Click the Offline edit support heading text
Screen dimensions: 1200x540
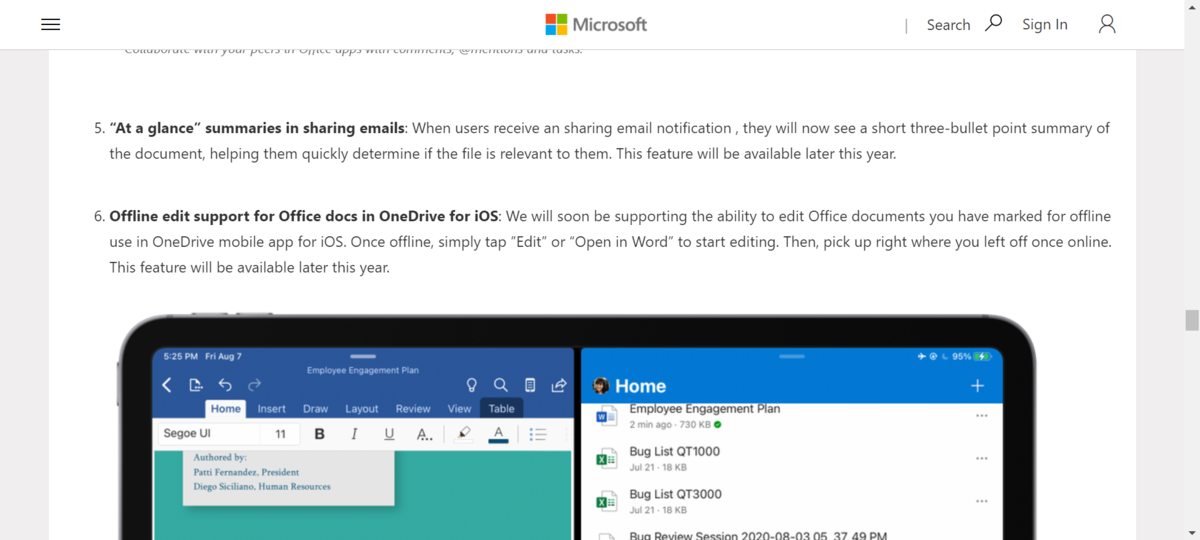pos(303,216)
